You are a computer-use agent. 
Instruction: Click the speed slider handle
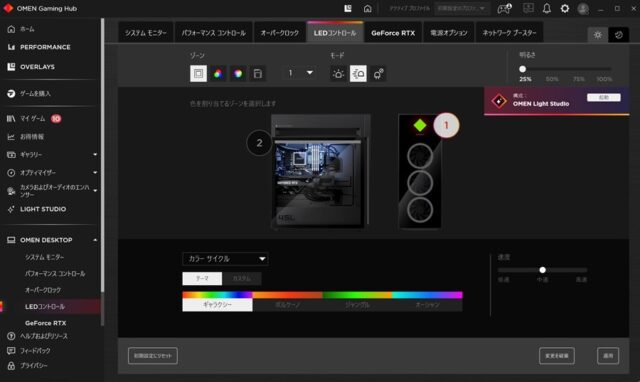pyautogui.click(x=542, y=270)
